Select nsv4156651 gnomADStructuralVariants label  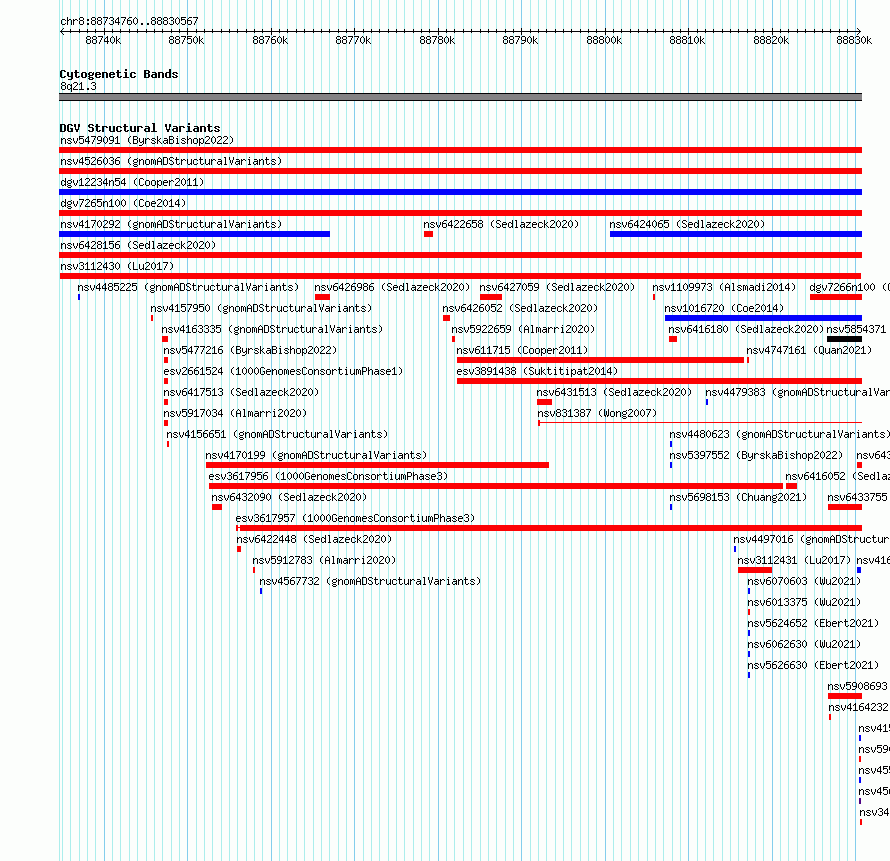[277, 434]
